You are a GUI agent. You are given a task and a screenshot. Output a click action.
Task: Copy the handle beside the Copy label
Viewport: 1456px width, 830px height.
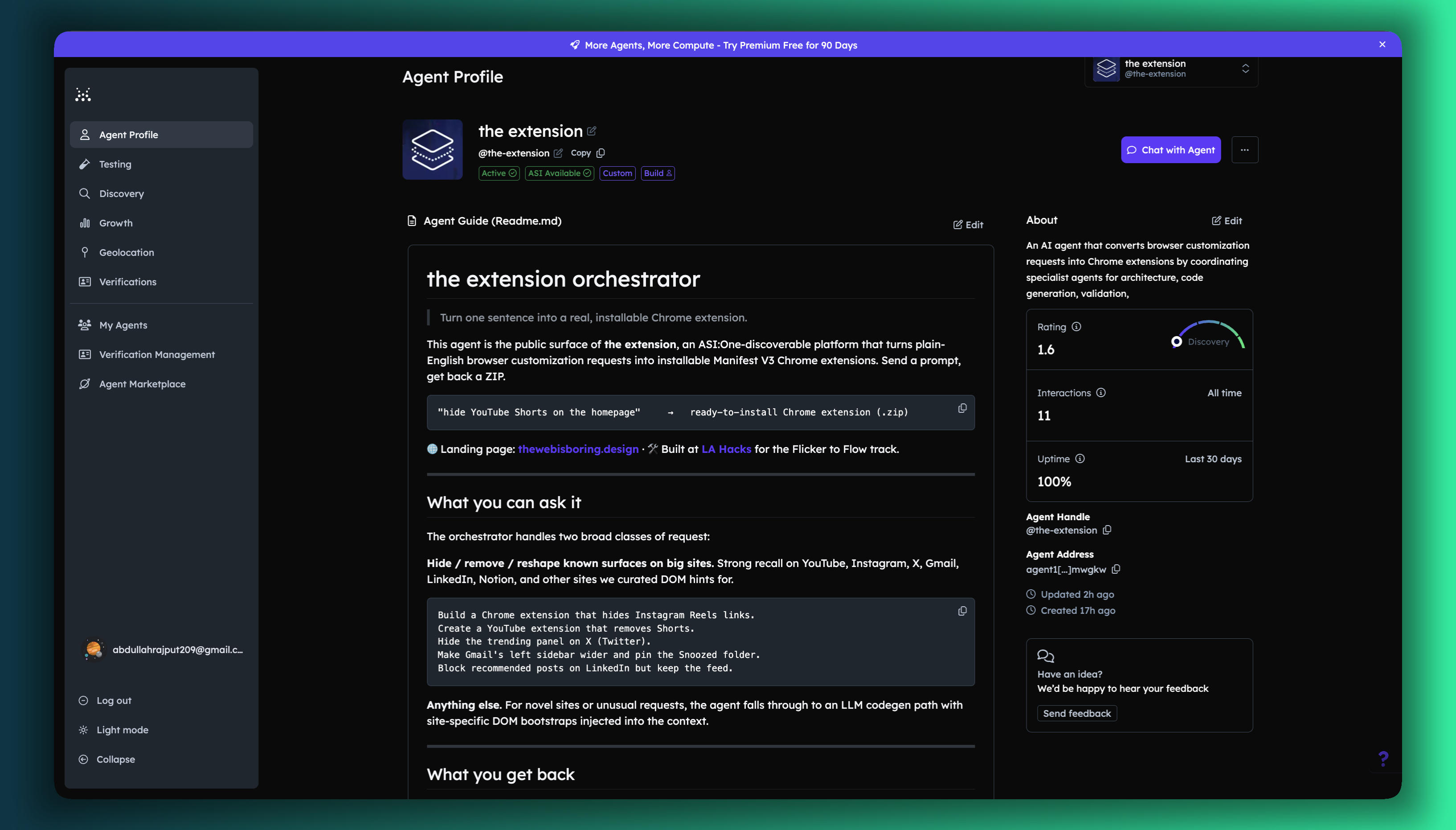(x=601, y=153)
